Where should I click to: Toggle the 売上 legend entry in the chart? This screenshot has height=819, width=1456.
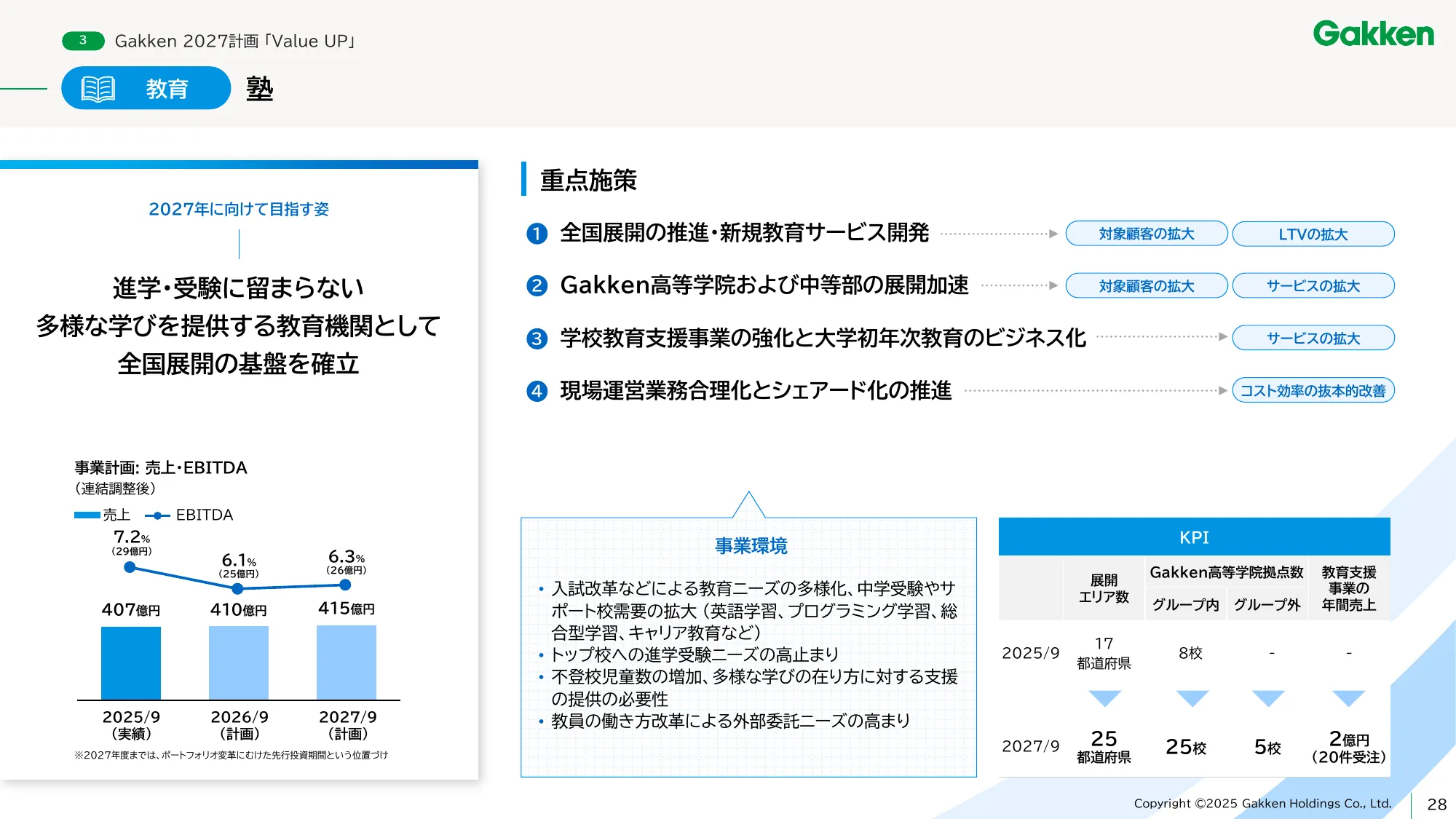click(x=99, y=515)
